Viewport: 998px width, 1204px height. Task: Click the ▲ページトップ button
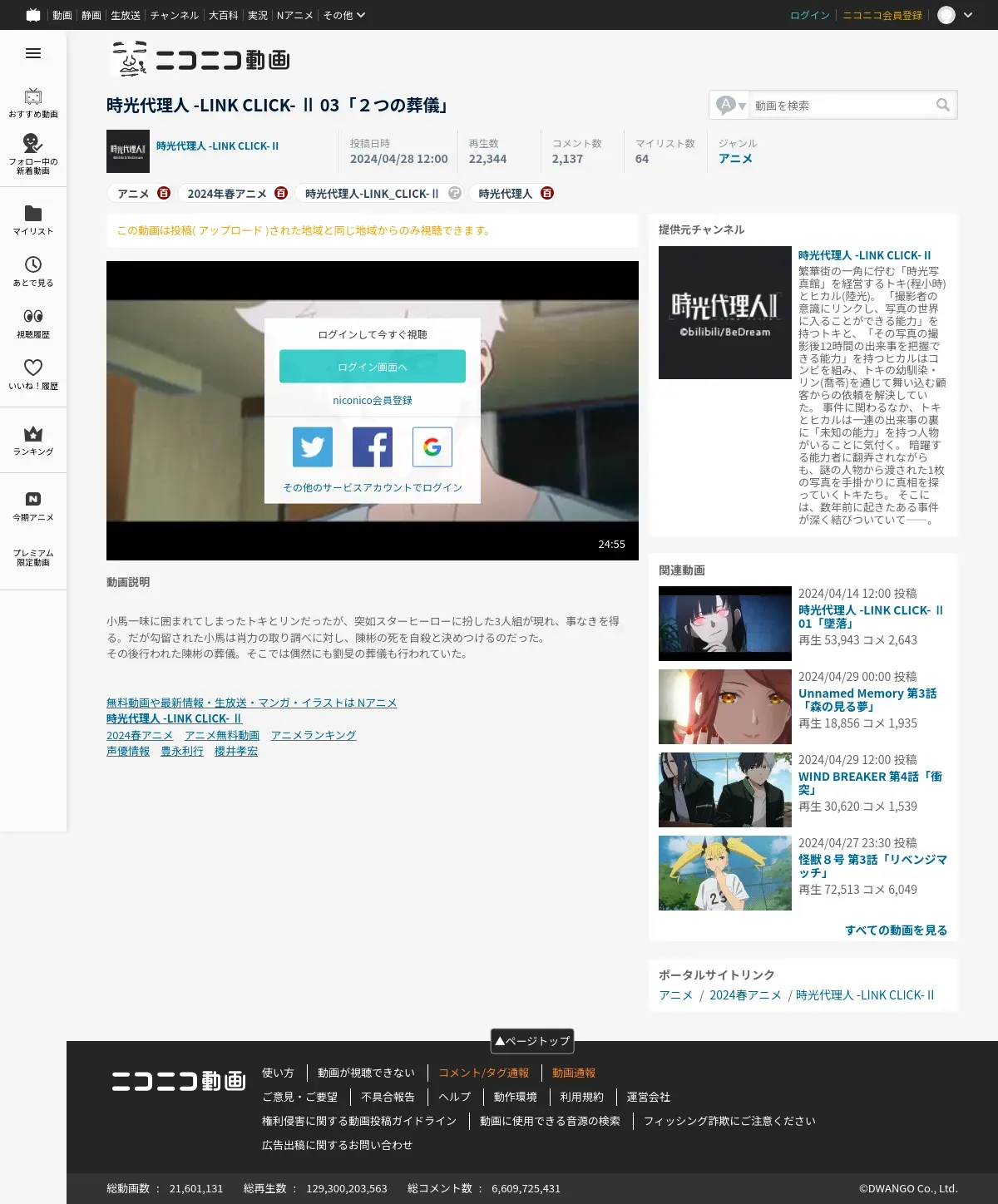pyautogui.click(x=532, y=1041)
